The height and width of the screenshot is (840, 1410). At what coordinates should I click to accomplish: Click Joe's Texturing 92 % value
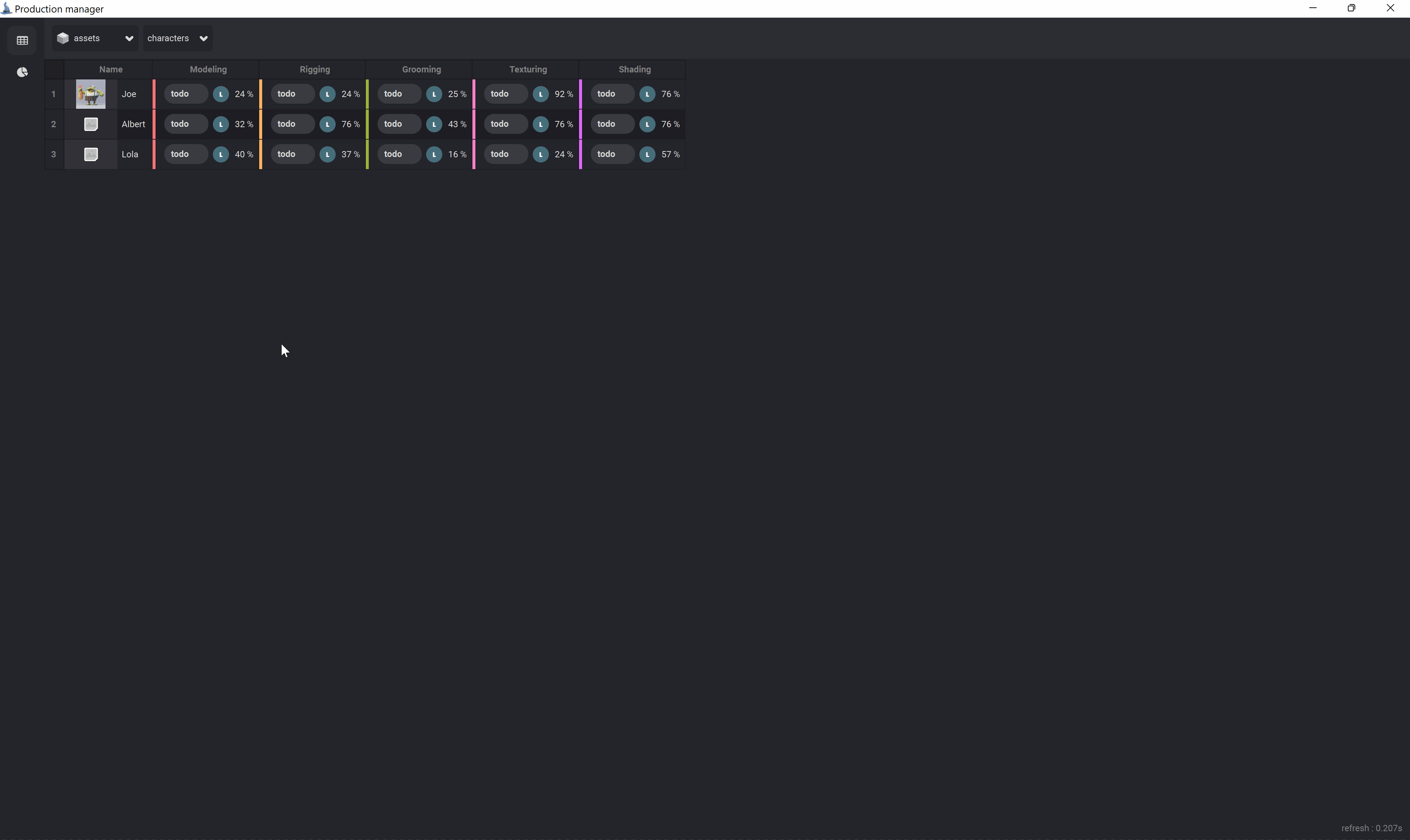[x=564, y=94]
